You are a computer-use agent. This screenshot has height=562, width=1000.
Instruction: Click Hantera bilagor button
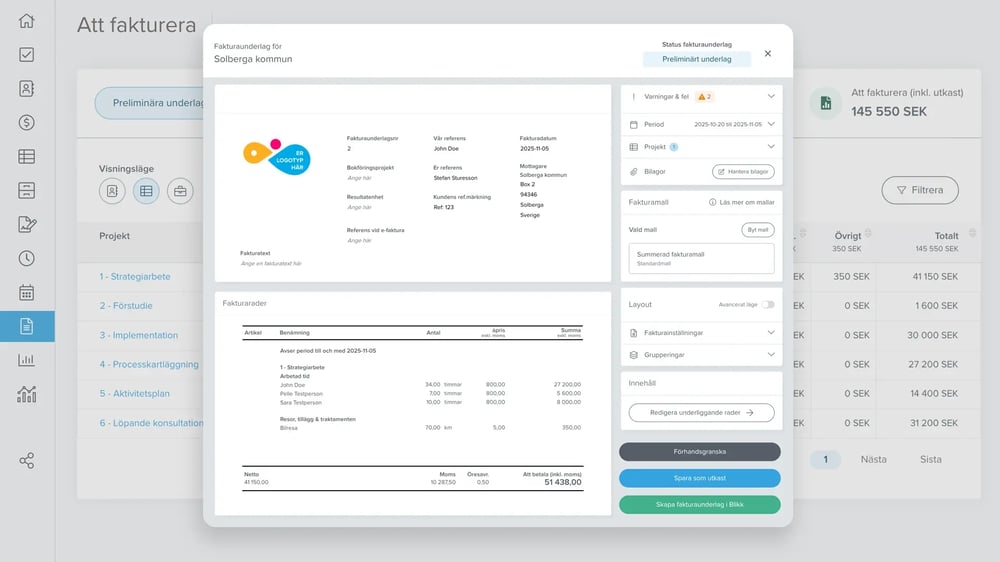(743, 172)
